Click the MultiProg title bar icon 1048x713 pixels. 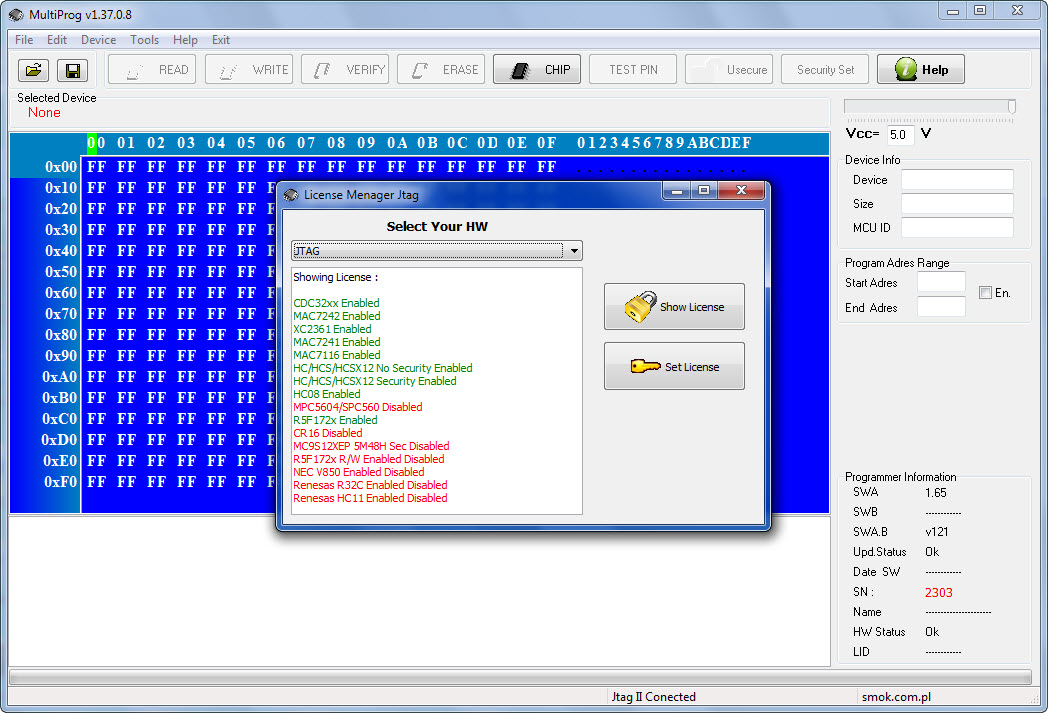coord(16,14)
